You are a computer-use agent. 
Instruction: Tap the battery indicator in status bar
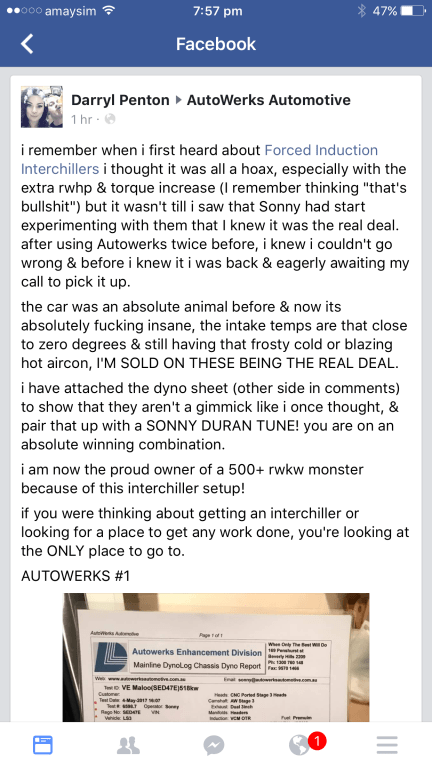[412, 11]
